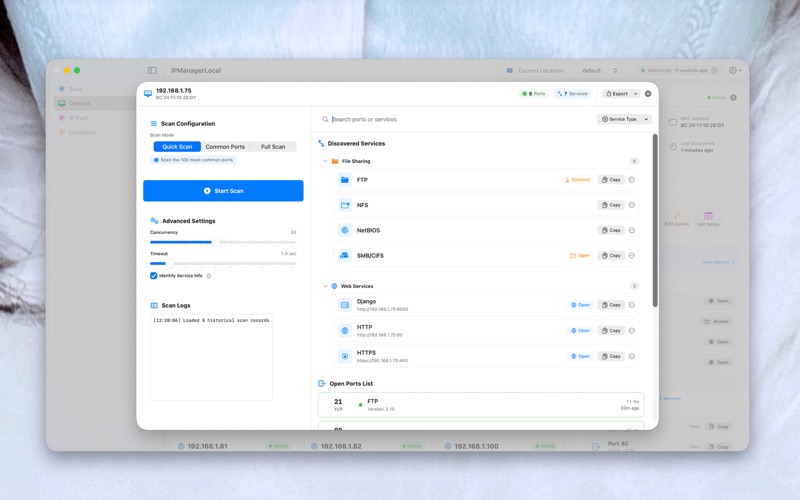Open the Django web service

580,305
